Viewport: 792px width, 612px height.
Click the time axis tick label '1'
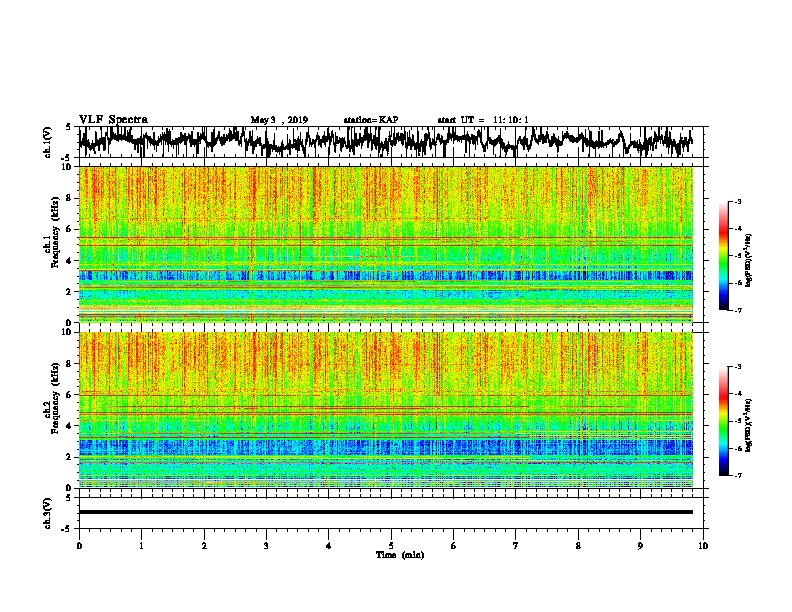pyautogui.click(x=141, y=545)
